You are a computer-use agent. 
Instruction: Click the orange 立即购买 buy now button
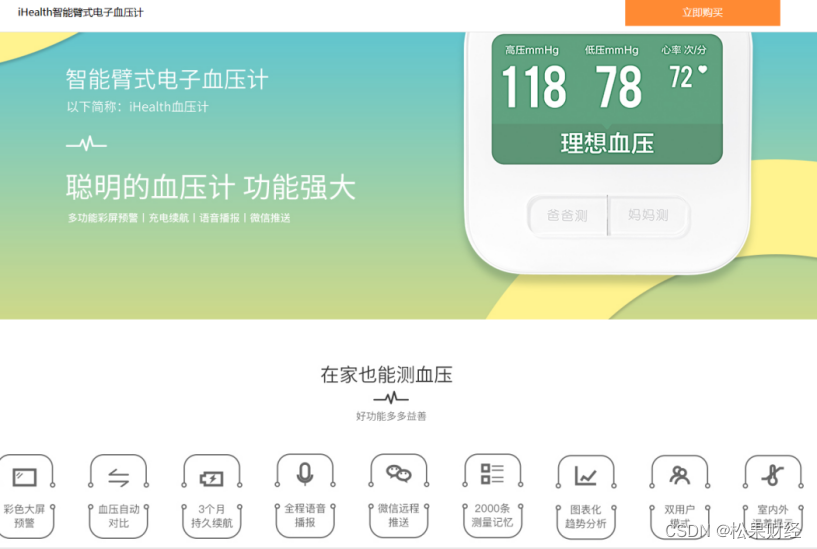click(702, 13)
